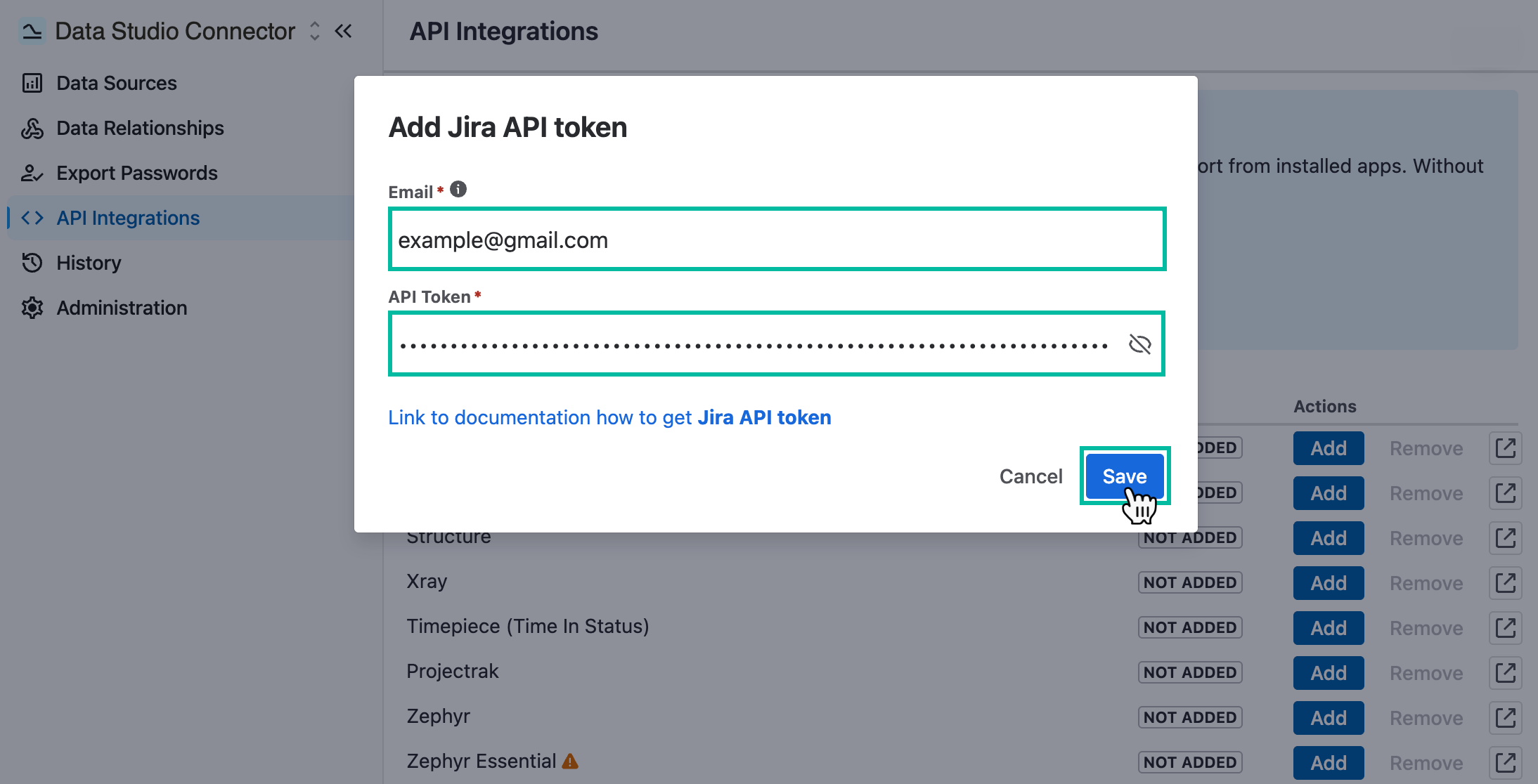
Task: Click the Timepiece (Time In Status) row label
Action: [528, 626]
